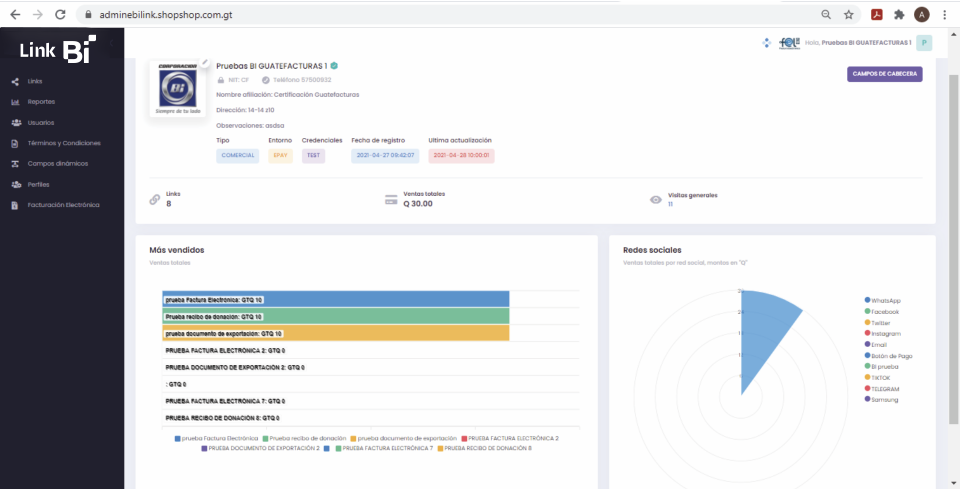Go back with browser back arrow

coord(15,15)
